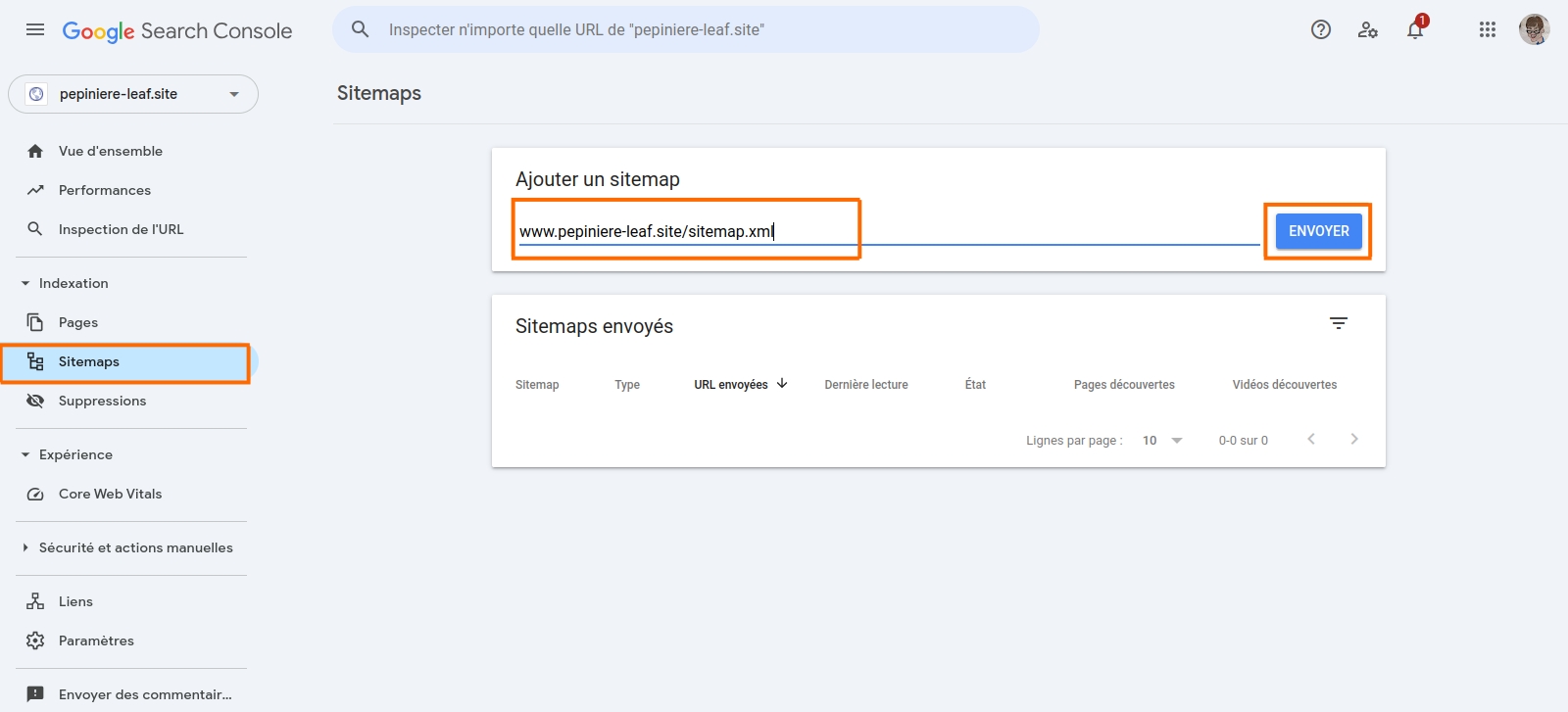Open the Lignes par page dropdown
1568x712 pixels.
tap(1163, 441)
